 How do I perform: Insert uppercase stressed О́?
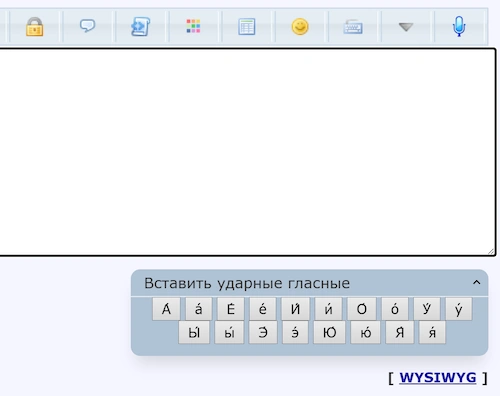click(x=362, y=309)
